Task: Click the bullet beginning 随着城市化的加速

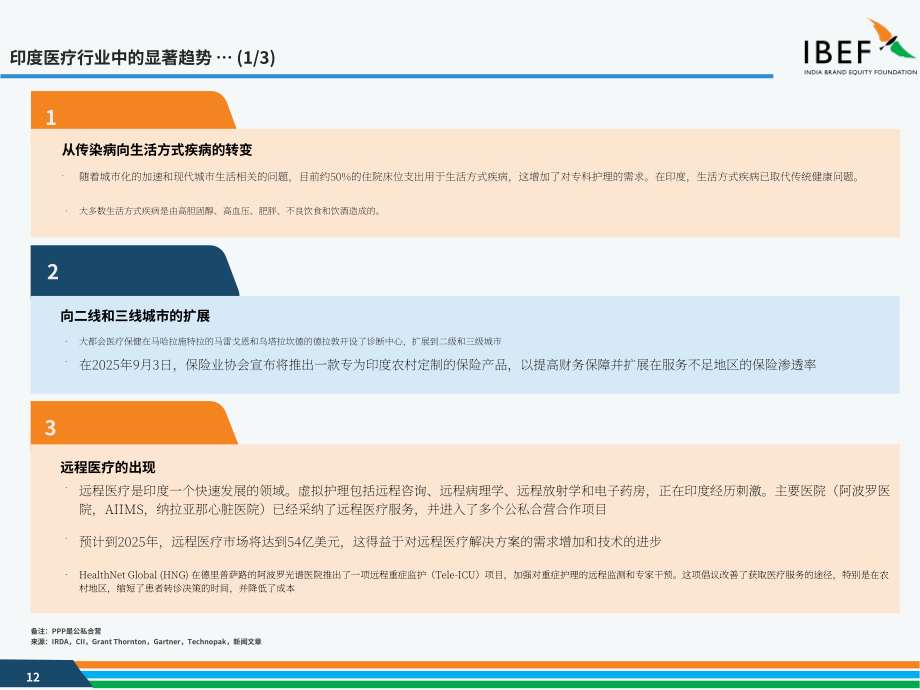Action: tap(469, 177)
